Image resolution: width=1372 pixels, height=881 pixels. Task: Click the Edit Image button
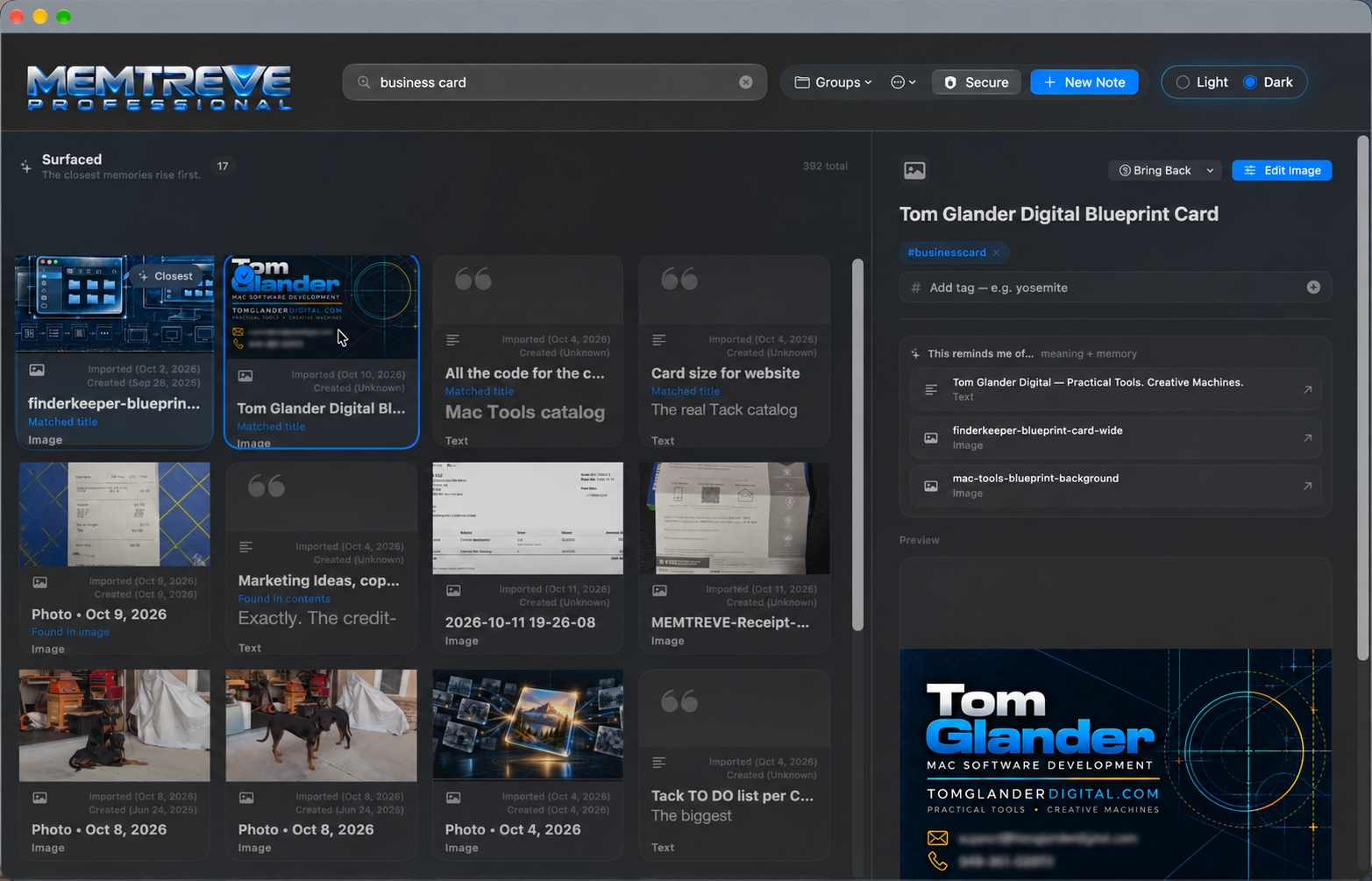click(x=1282, y=170)
